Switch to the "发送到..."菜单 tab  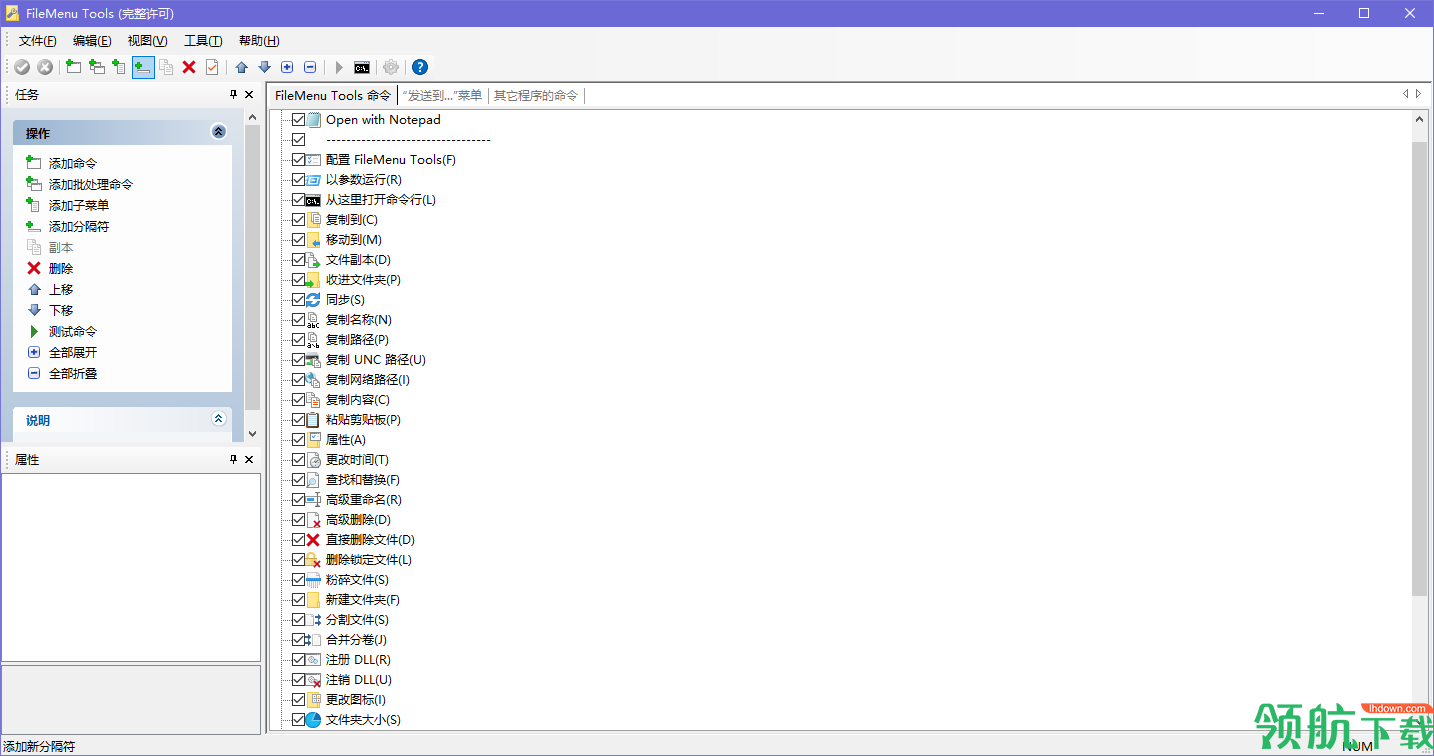click(x=442, y=96)
